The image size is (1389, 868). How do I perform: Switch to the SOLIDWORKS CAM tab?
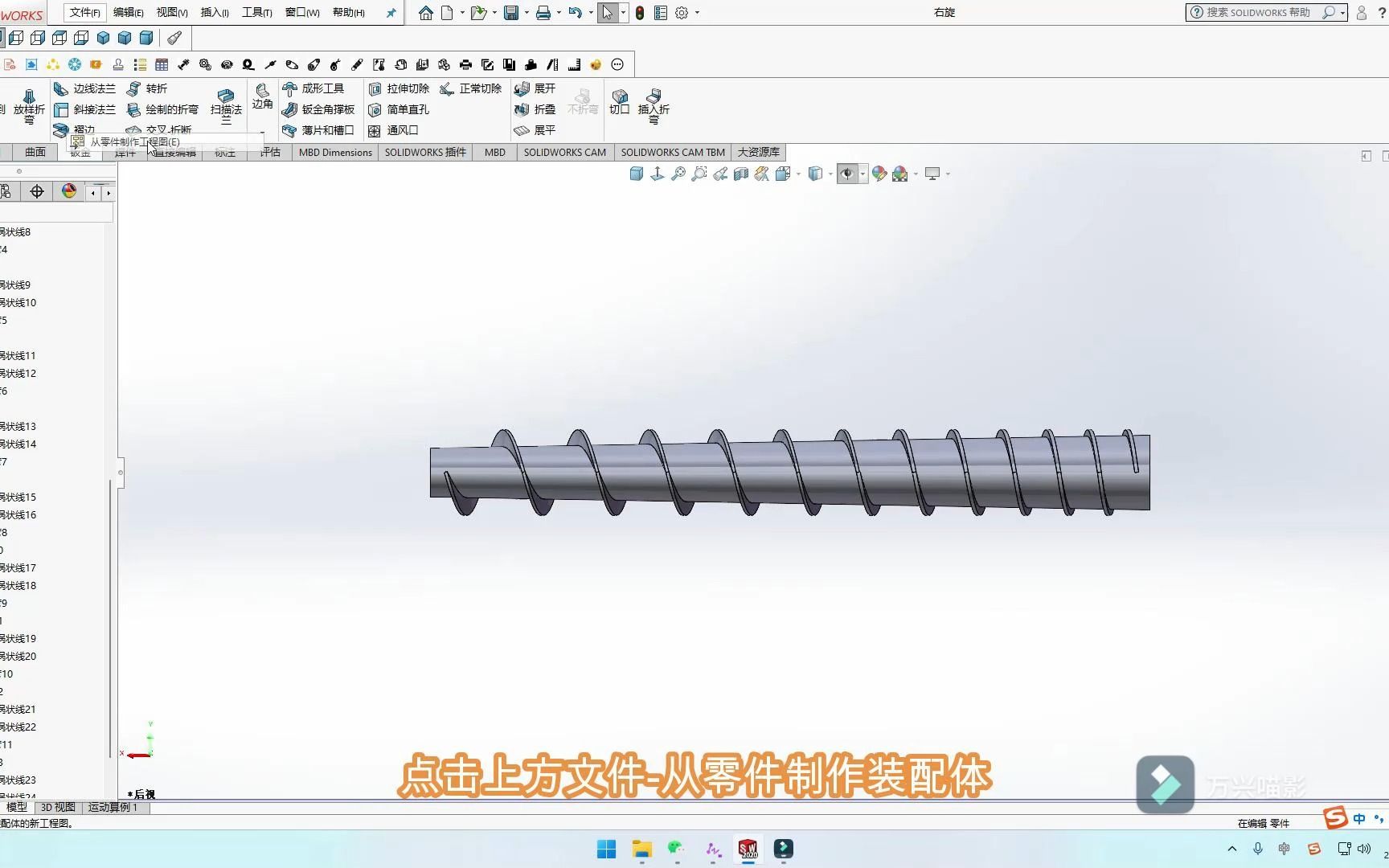tap(563, 152)
